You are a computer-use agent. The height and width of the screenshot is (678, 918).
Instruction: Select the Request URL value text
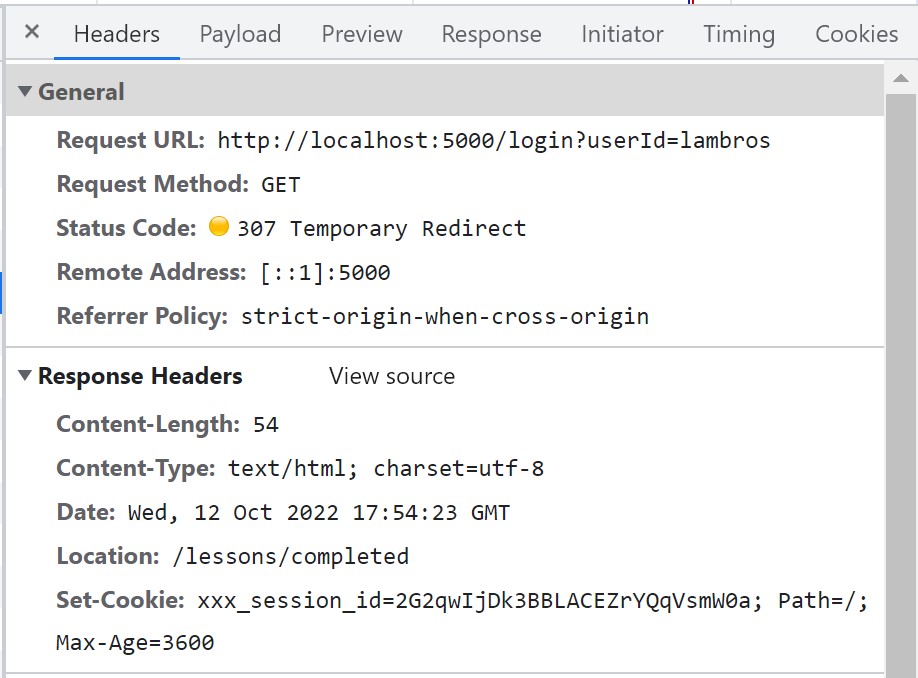click(494, 140)
